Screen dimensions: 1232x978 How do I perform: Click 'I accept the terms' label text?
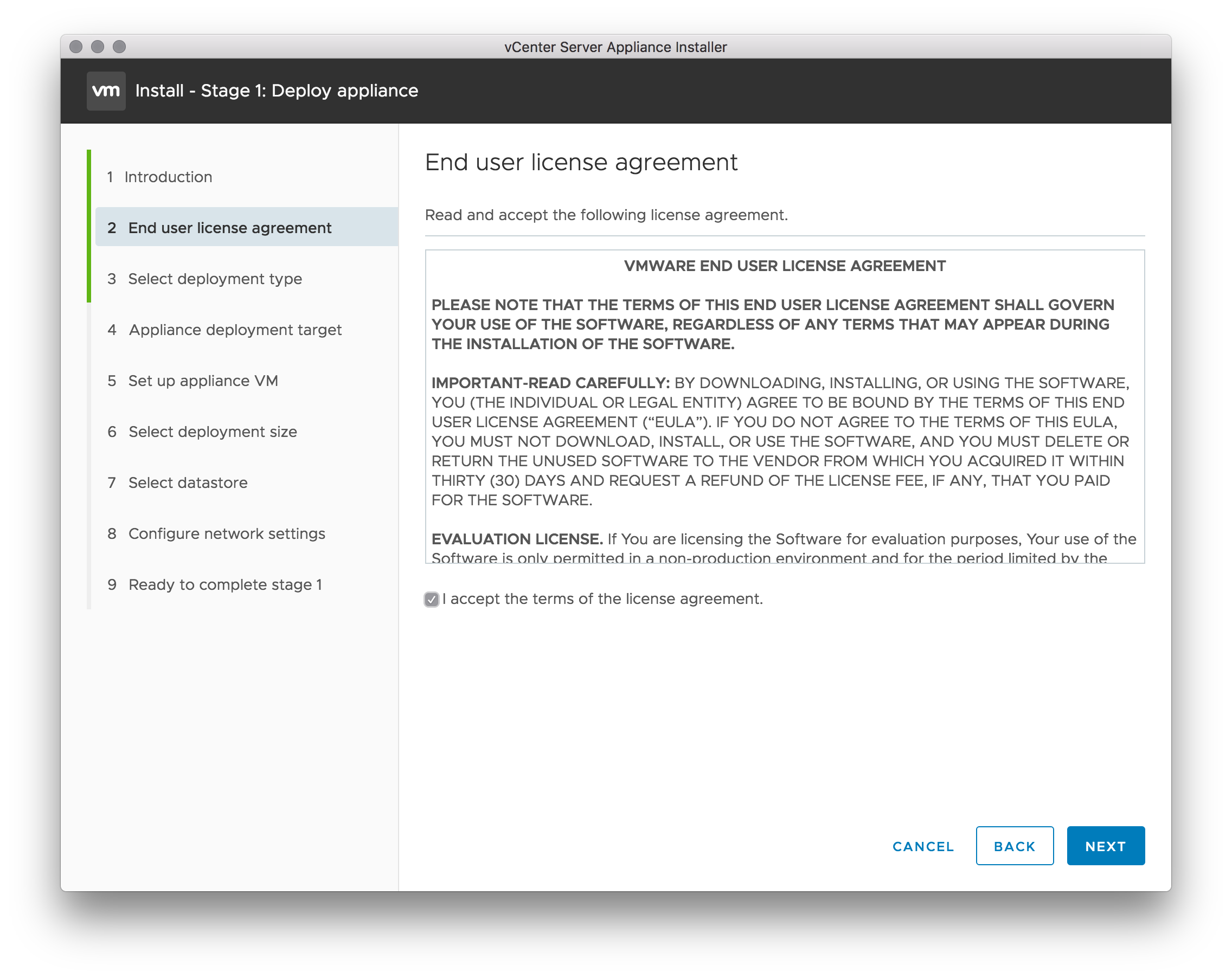(x=603, y=599)
